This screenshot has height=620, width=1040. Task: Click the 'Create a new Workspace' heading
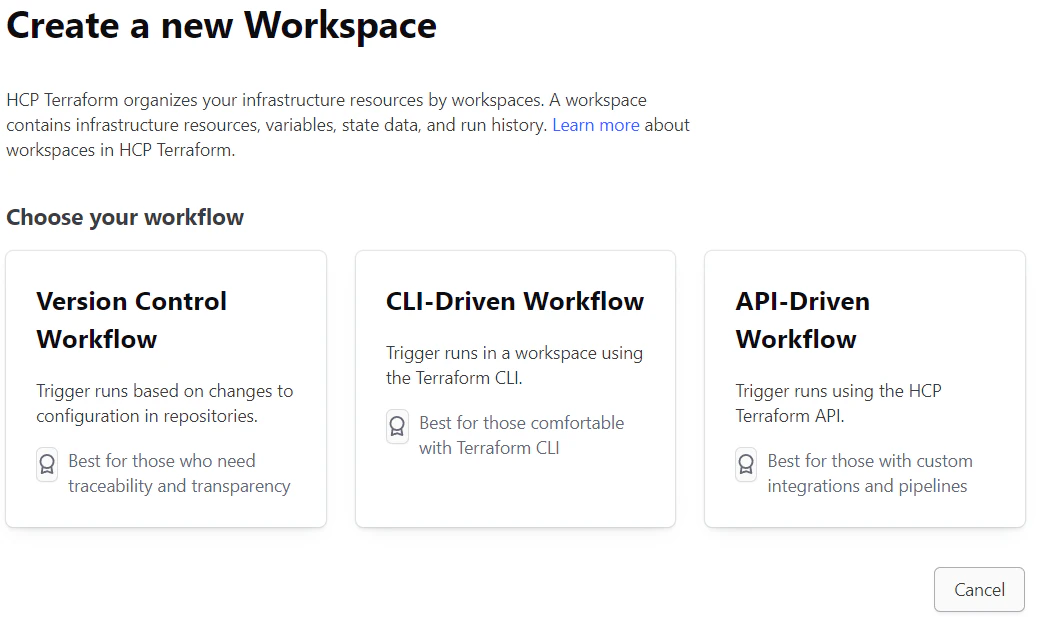click(x=222, y=26)
